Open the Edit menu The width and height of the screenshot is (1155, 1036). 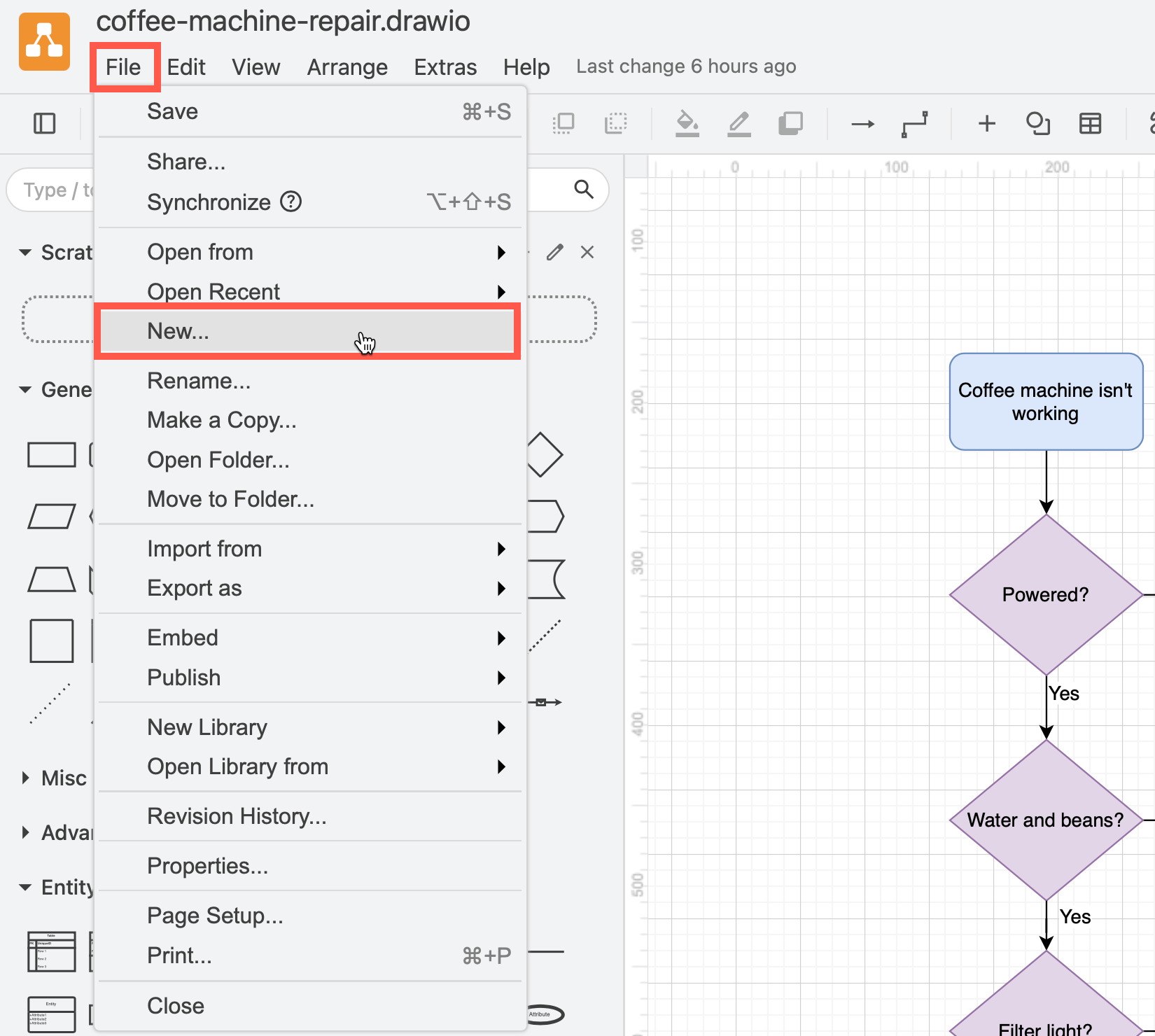[186, 67]
